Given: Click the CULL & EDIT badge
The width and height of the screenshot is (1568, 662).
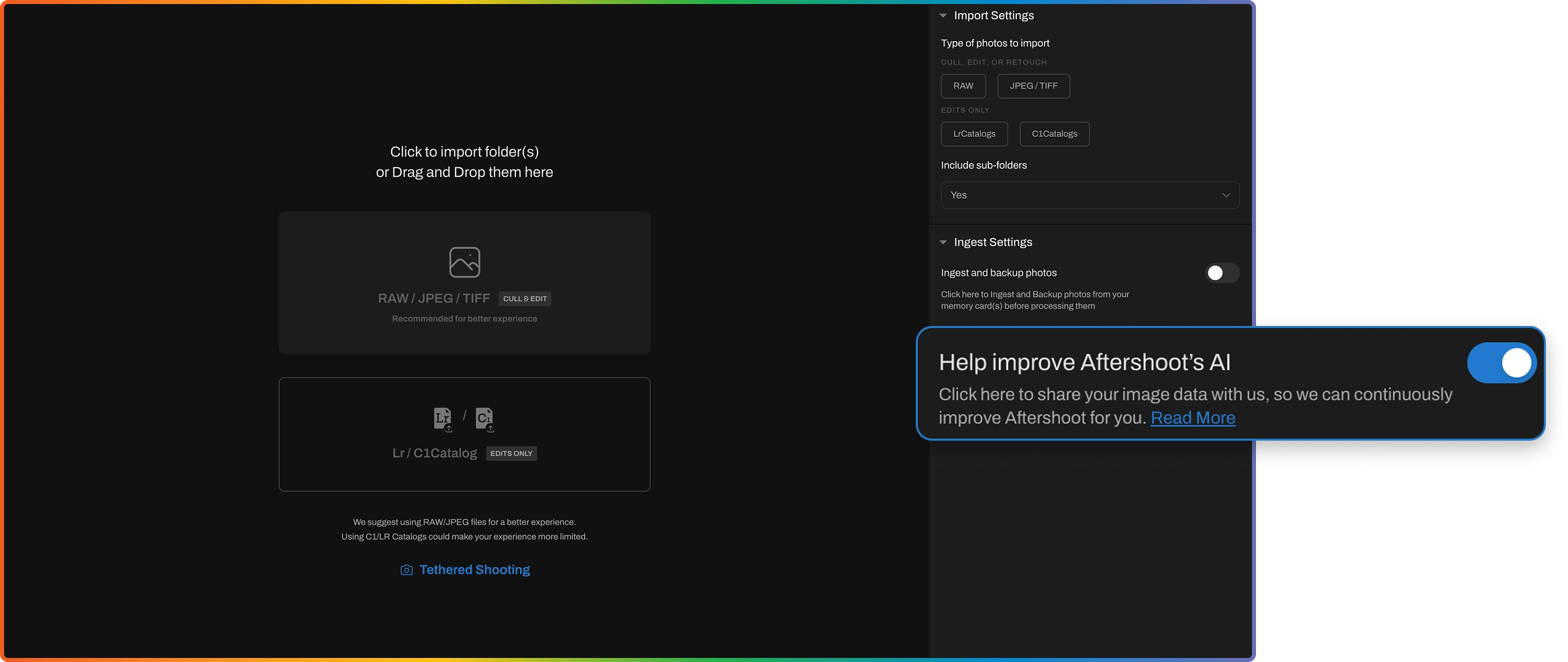Looking at the screenshot, I should tap(525, 299).
